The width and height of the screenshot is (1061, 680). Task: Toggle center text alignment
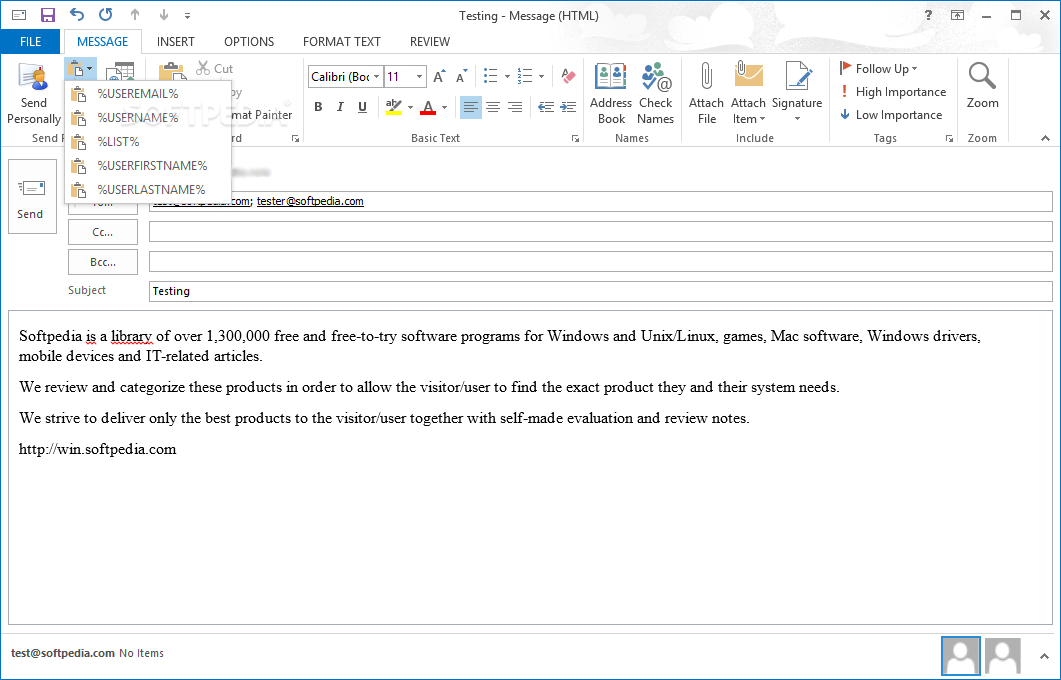pos(493,107)
